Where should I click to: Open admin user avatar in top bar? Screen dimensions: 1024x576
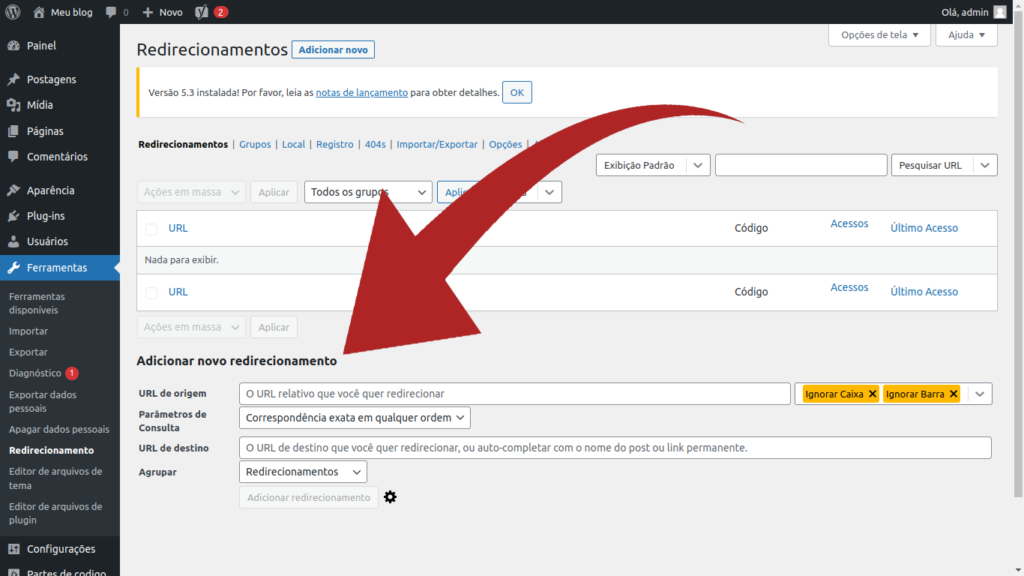pyautogui.click(x=999, y=12)
